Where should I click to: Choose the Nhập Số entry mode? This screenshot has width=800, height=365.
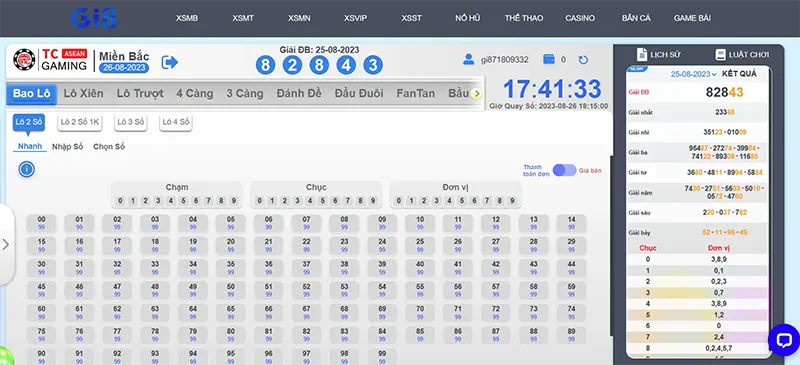tap(67, 147)
